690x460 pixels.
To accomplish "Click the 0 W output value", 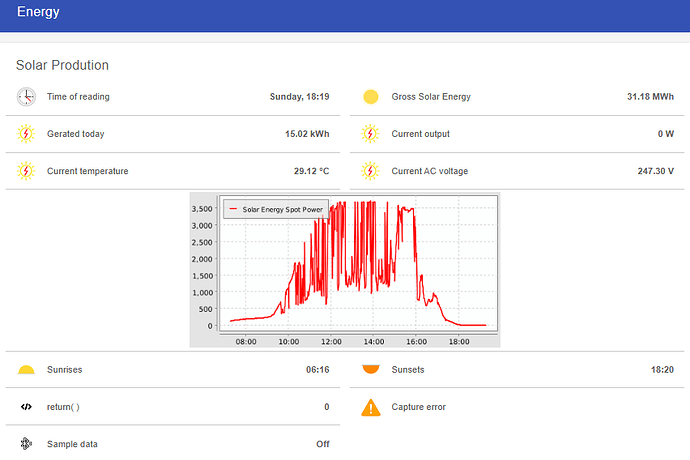I will click(666, 134).
